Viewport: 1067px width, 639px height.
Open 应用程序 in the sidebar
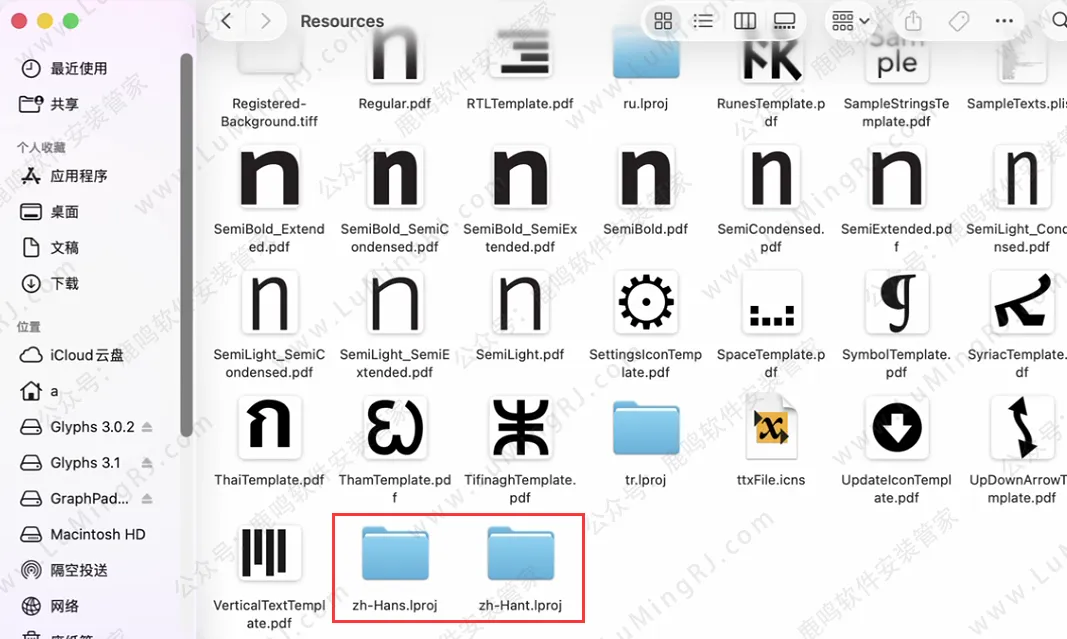click(x=79, y=176)
